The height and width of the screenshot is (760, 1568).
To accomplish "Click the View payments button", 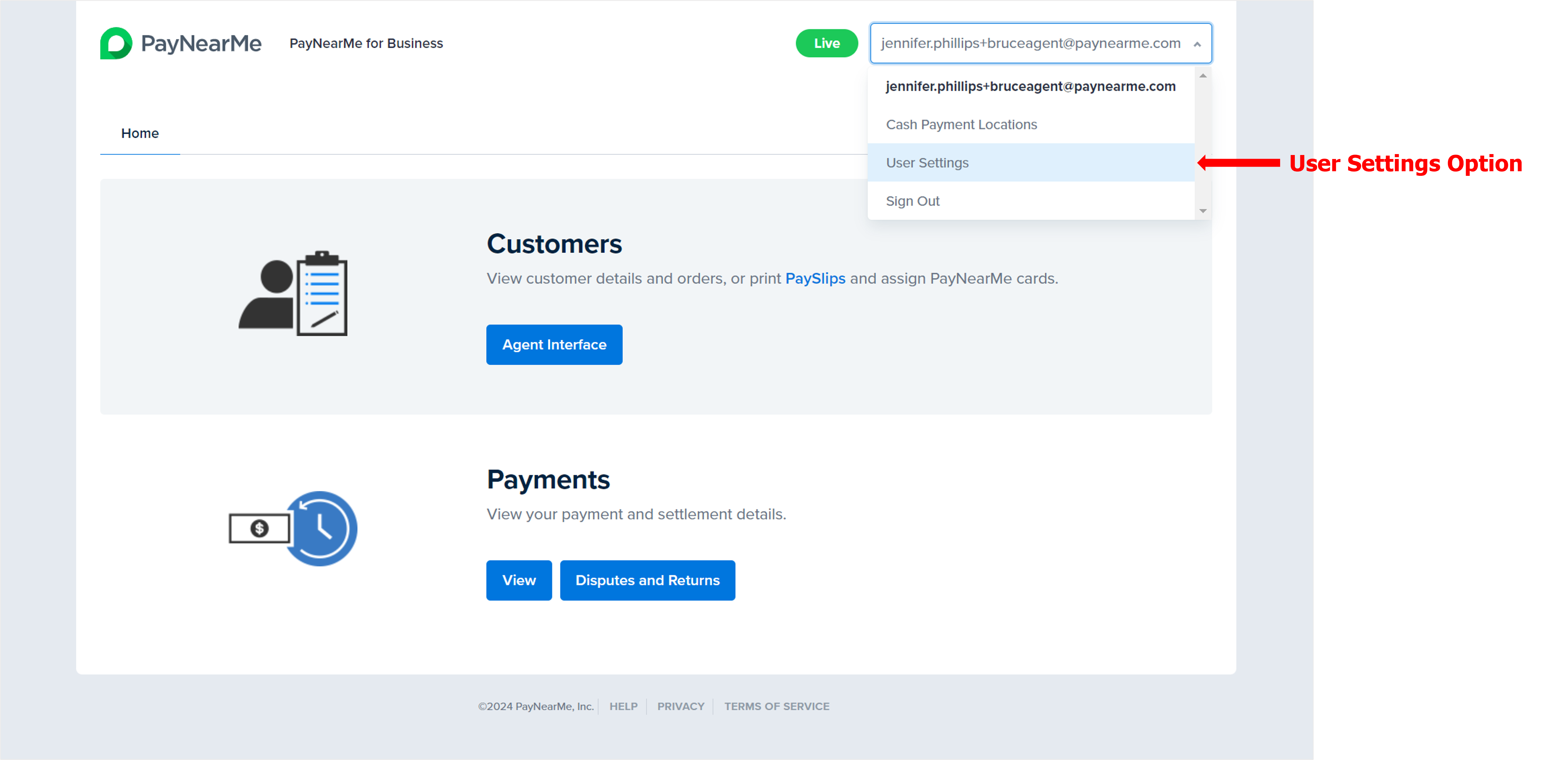I will coord(518,580).
